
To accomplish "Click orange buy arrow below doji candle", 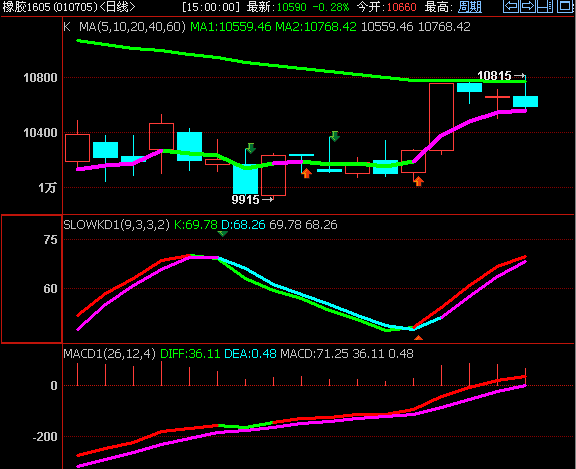I will (x=307, y=173).
